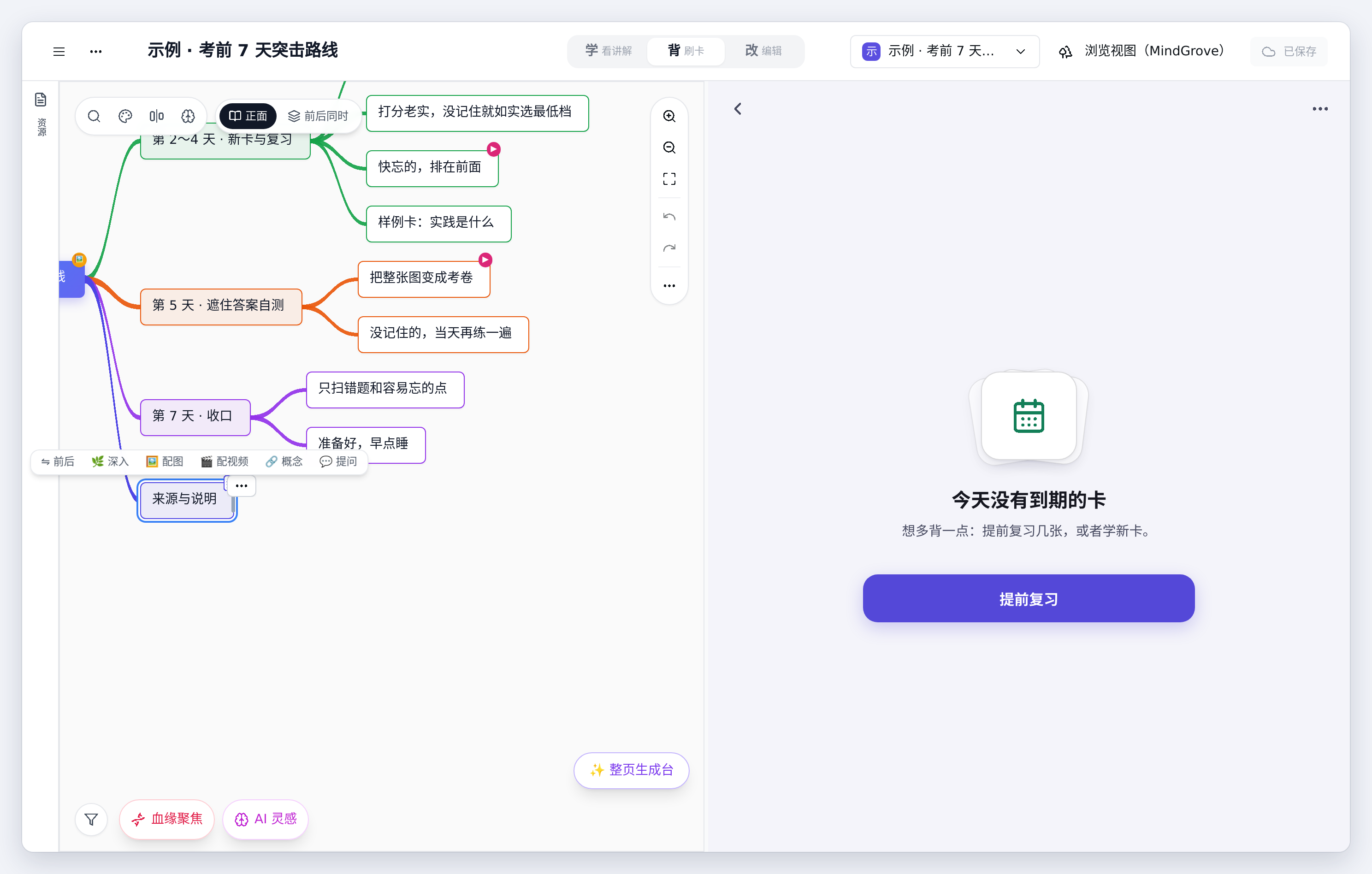This screenshot has height=874, width=1372.
Task: Undo the last action
Action: coord(669,217)
